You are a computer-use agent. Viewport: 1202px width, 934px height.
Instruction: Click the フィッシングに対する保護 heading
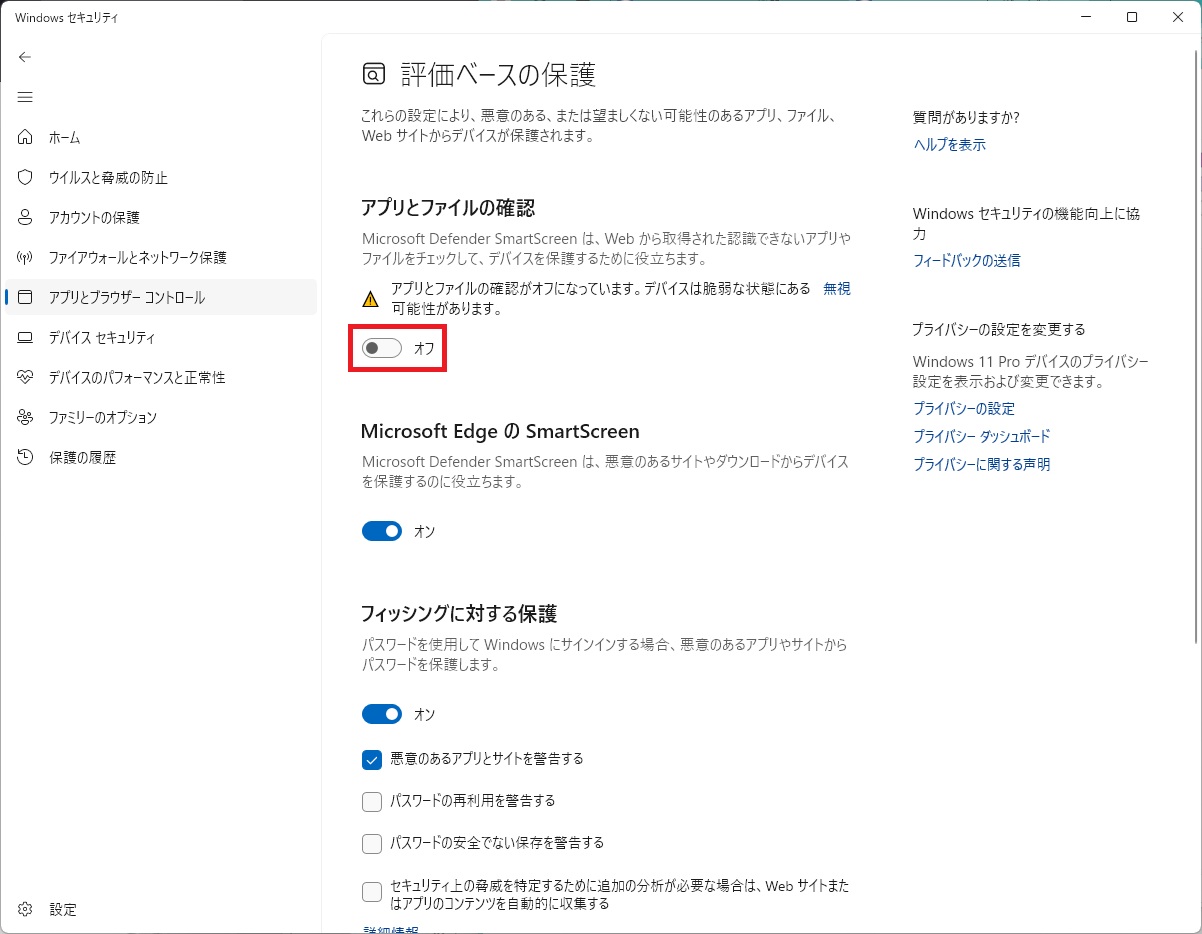coord(459,614)
